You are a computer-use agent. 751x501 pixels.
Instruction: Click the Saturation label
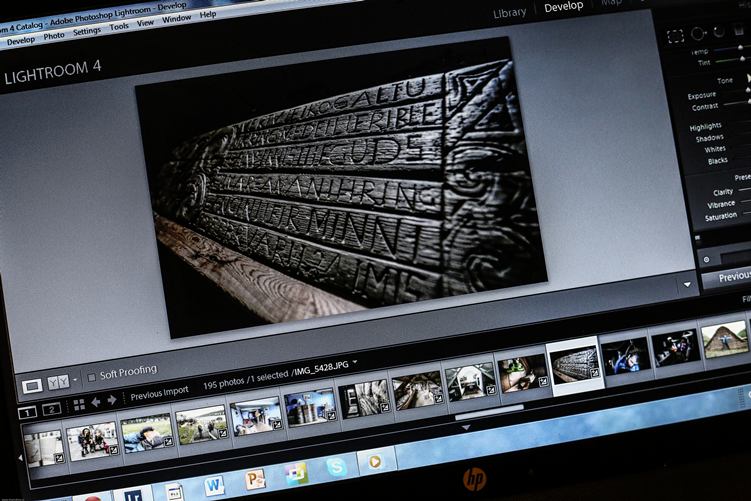pyautogui.click(x=721, y=216)
